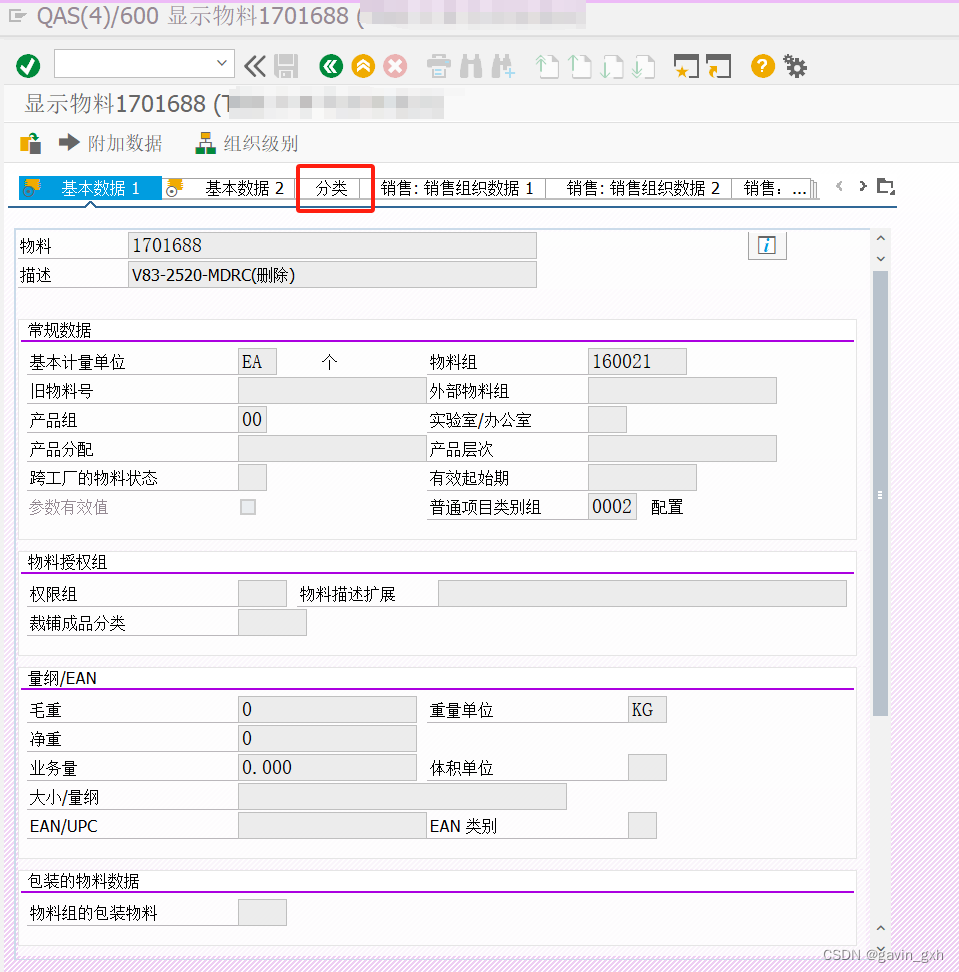959x972 pixels.
Task: Click the Help question mark icon
Action: coord(762,66)
